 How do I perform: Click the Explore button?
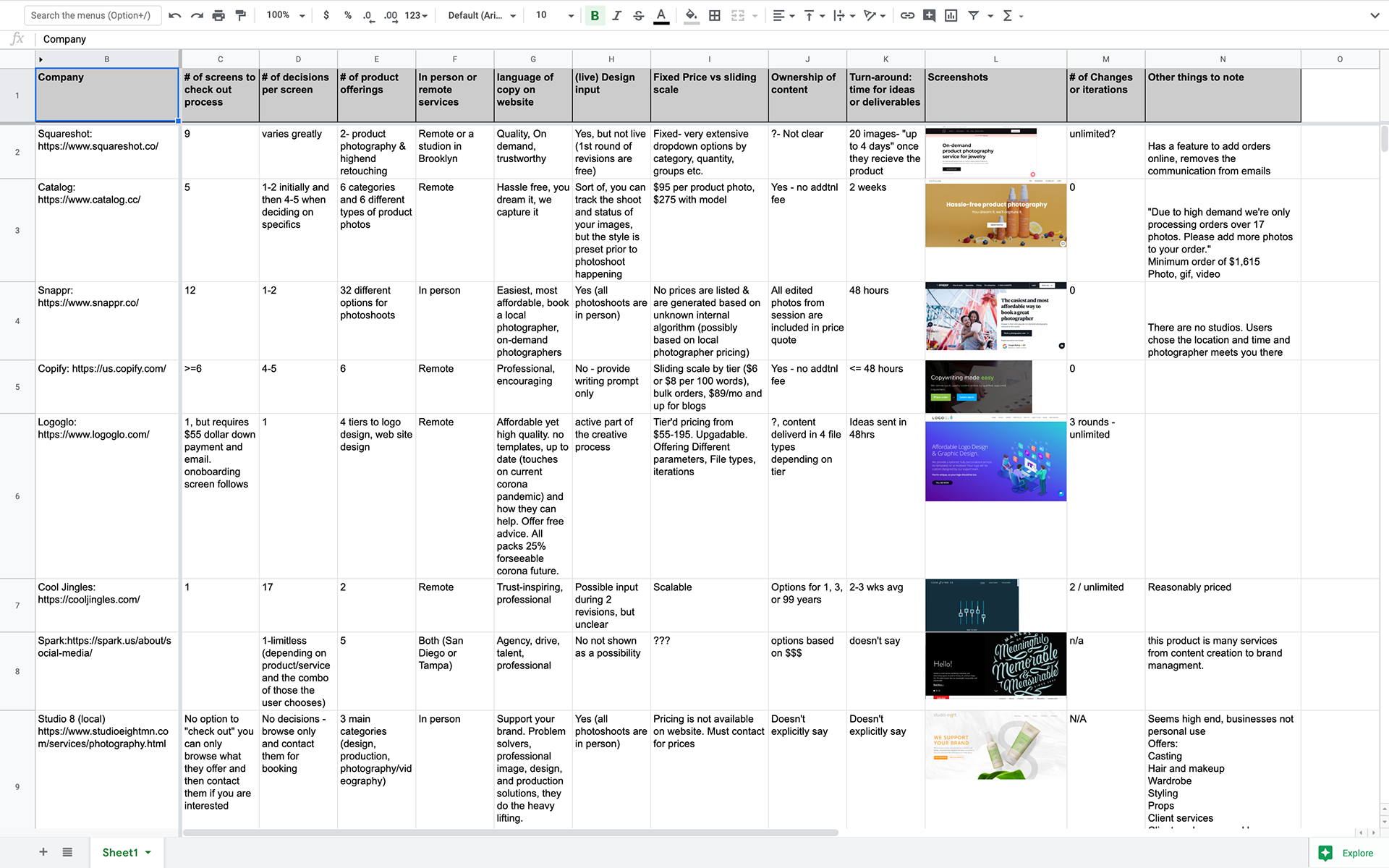[1347, 853]
